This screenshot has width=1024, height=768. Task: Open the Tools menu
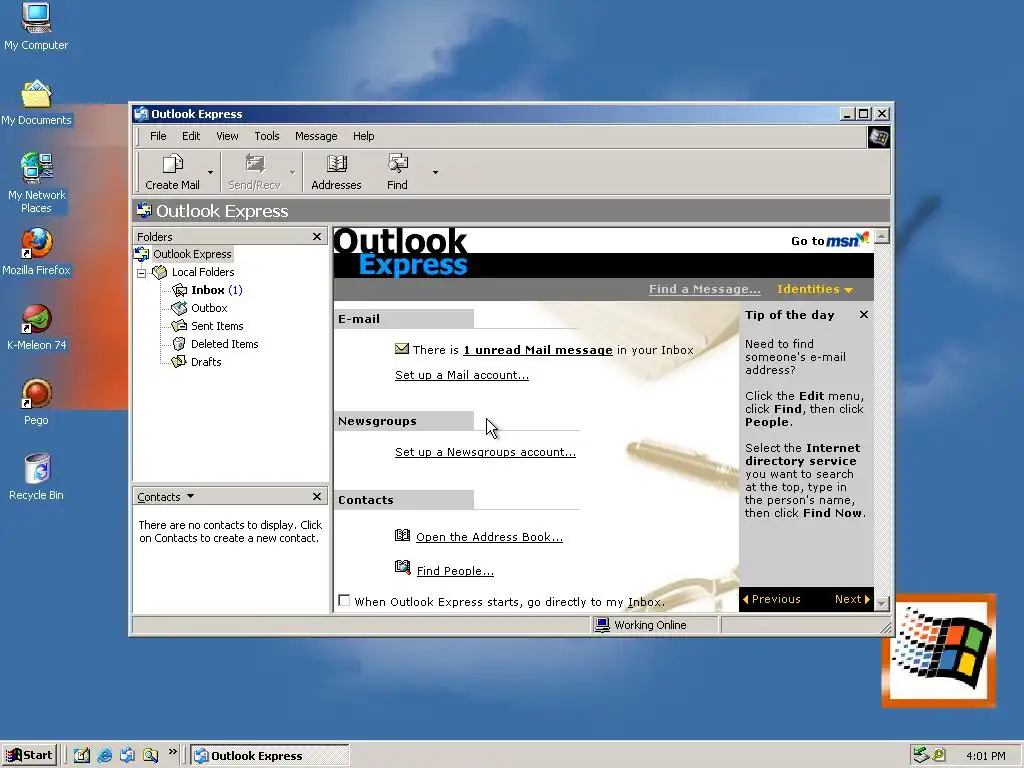pyautogui.click(x=266, y=136)
